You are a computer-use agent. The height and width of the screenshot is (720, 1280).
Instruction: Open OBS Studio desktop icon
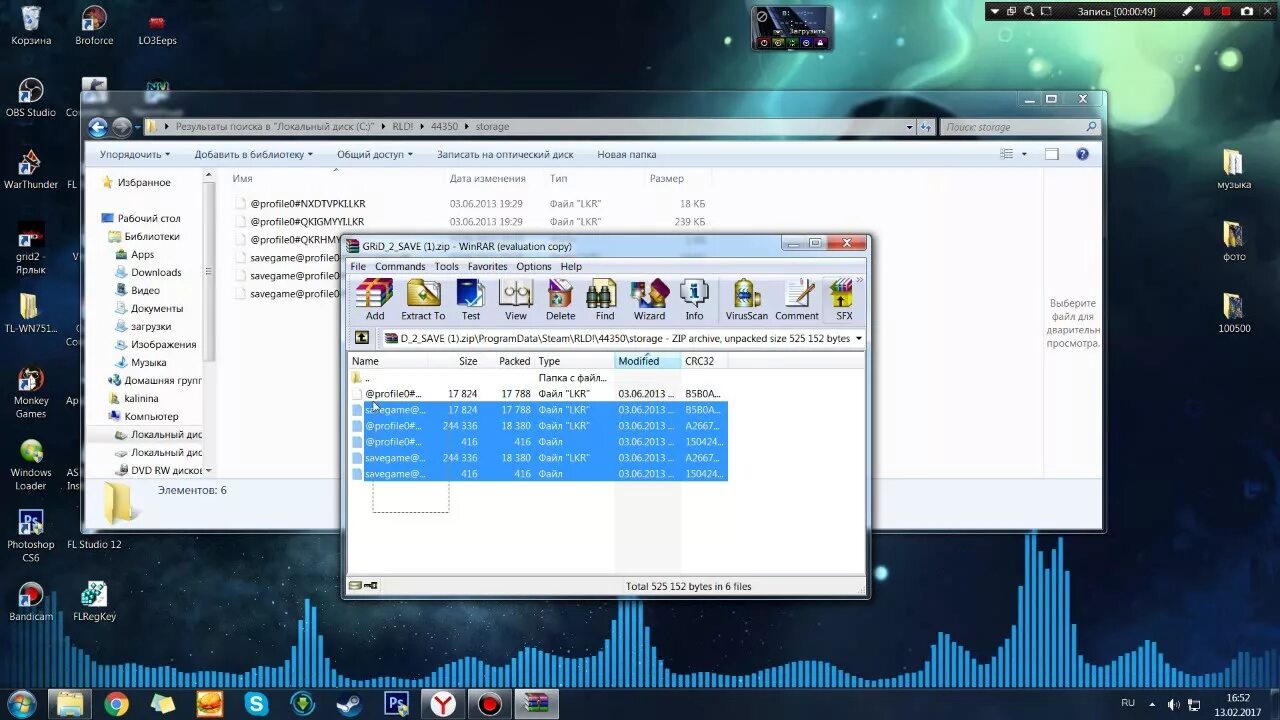coord(31,97)
